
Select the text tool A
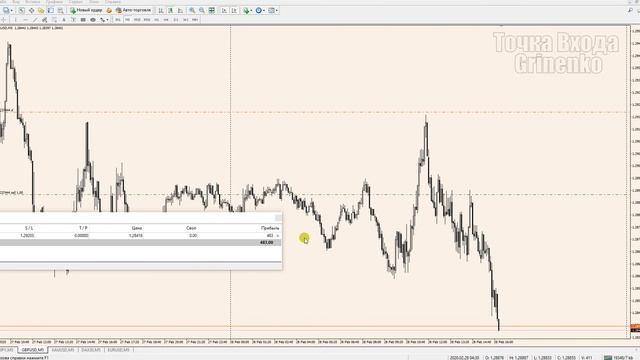coord(64,20)
